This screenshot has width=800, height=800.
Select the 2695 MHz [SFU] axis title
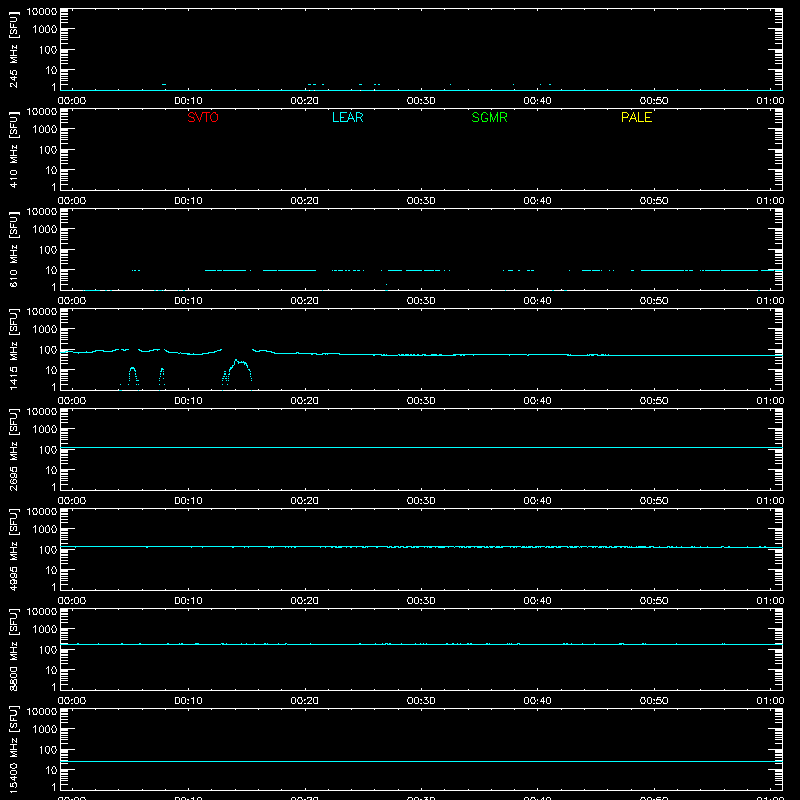coord(13,449)
